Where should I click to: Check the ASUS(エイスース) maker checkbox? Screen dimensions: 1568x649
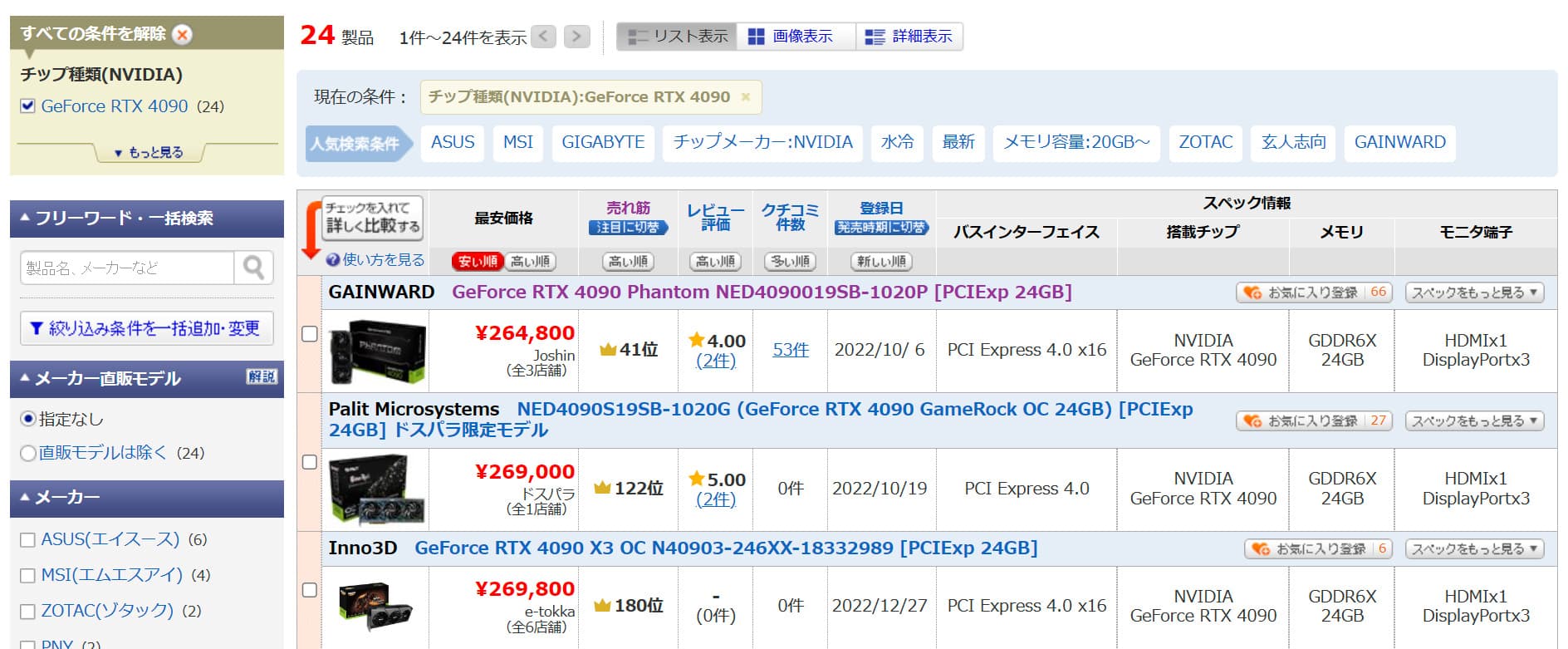pos(27,540)
